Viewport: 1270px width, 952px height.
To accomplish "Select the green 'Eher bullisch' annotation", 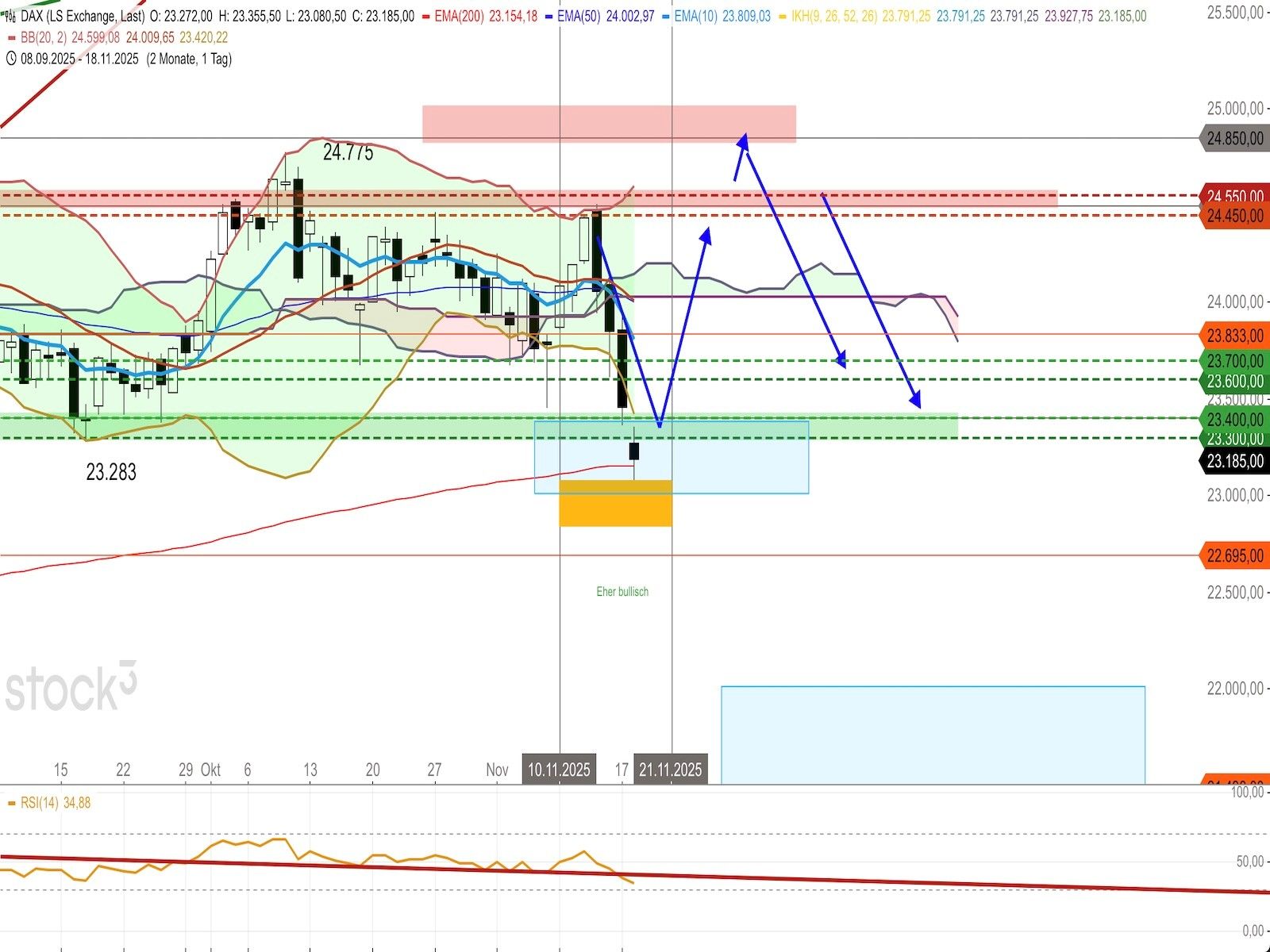I will coord(622,592).
